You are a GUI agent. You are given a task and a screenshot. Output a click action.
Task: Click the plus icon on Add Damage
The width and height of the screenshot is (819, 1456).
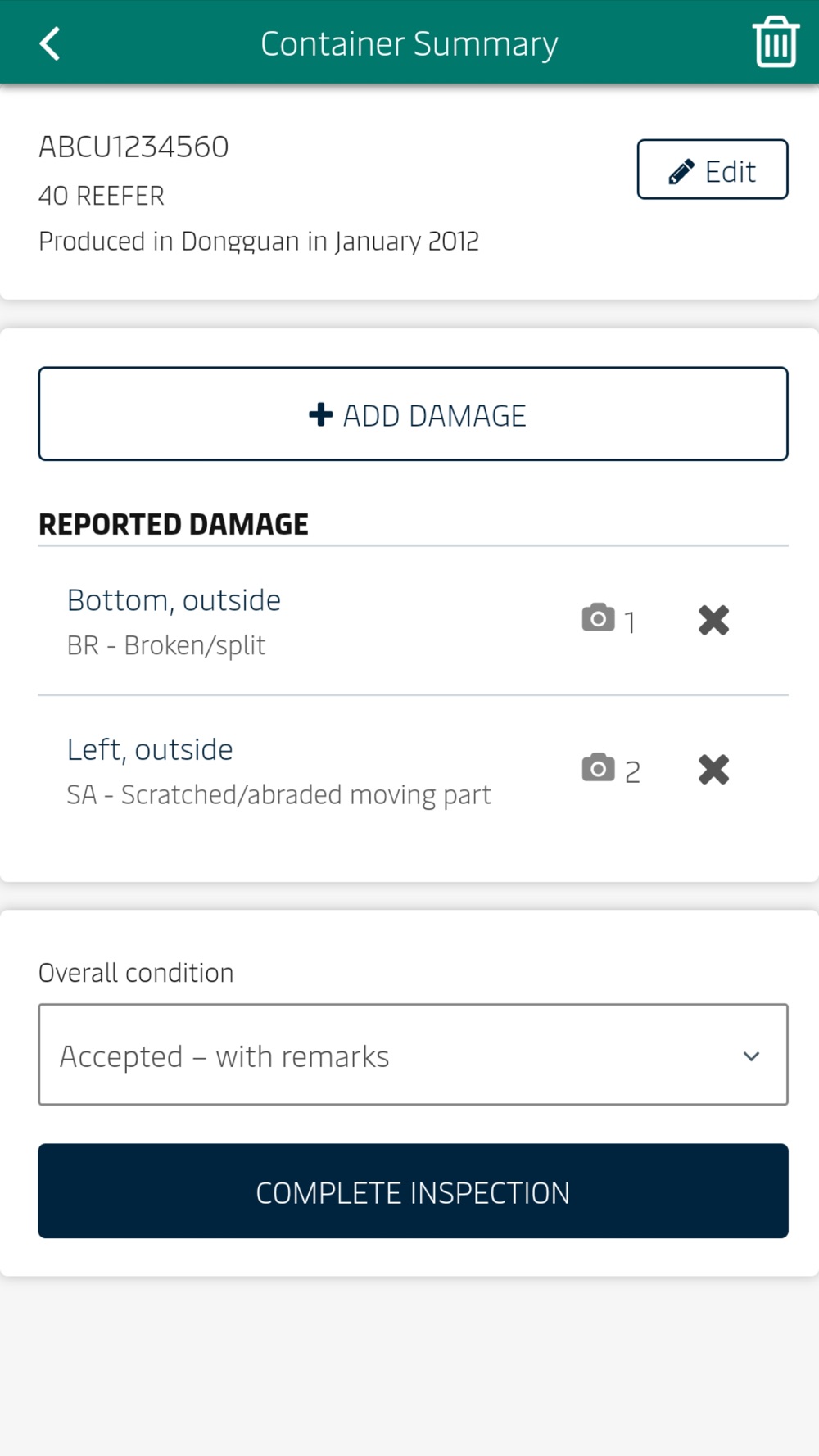pyautogui.click(x=320, y=414)
